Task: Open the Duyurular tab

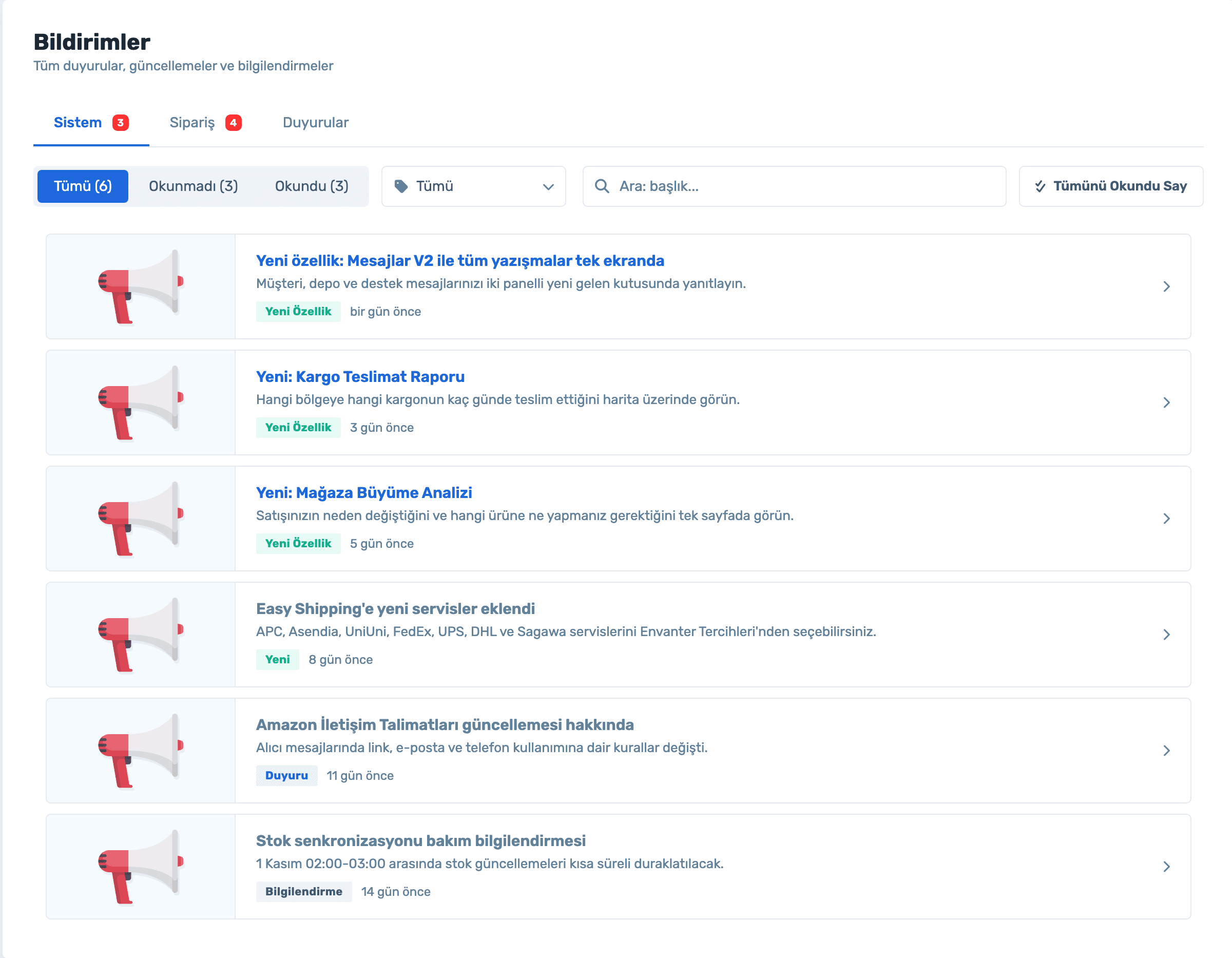Action: (x=315, y=122)
